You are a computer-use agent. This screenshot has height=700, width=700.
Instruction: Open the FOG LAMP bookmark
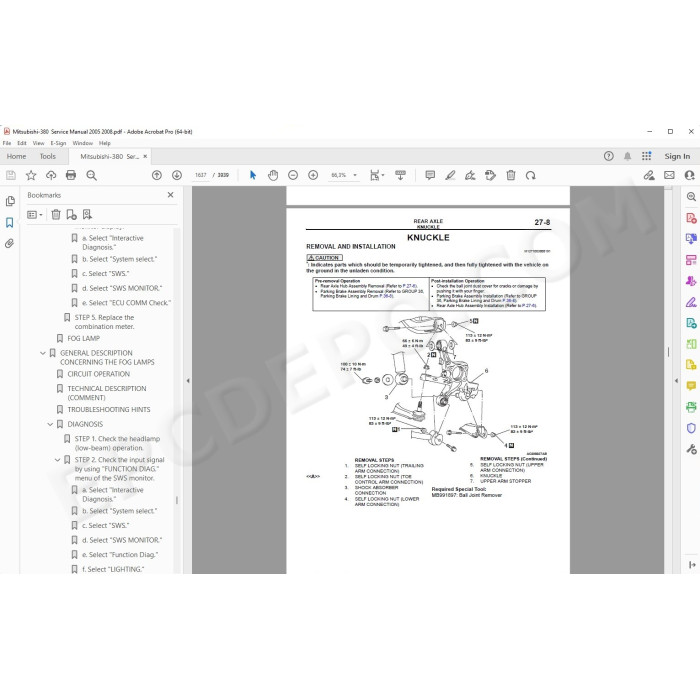tap(83, 338)
